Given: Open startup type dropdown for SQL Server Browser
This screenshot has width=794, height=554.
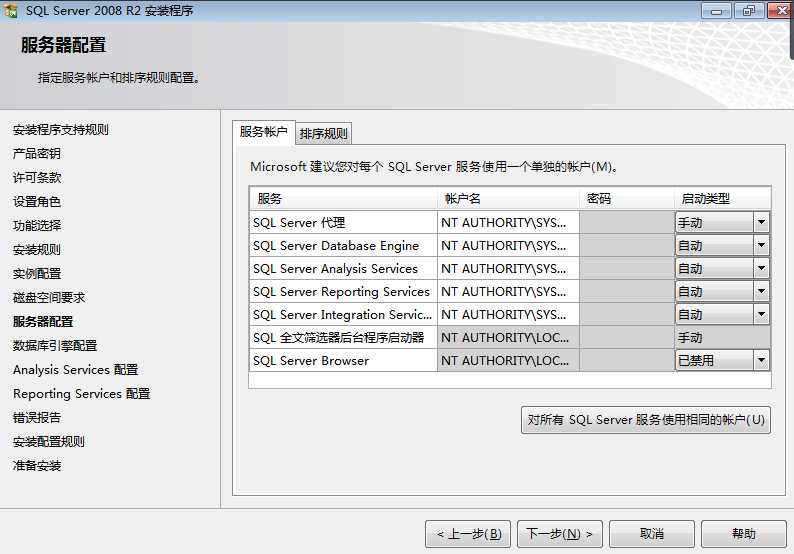Looking at the screenshot, I should tap(761, 361).
